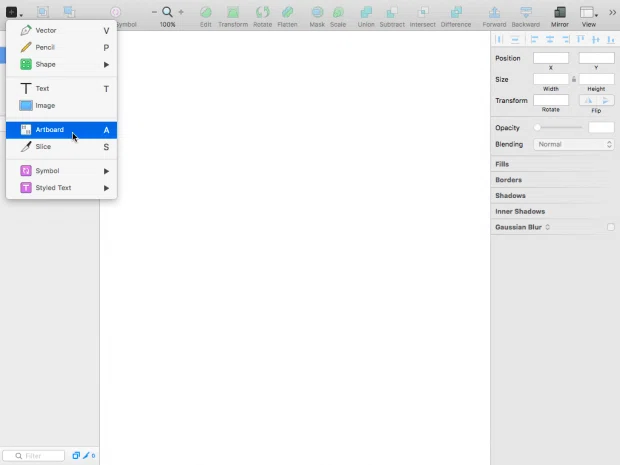The width and height of the screenshot is (620, 465).
Task: Toggle layer type filter icon near Filter
Action: [x=76, y=456]
